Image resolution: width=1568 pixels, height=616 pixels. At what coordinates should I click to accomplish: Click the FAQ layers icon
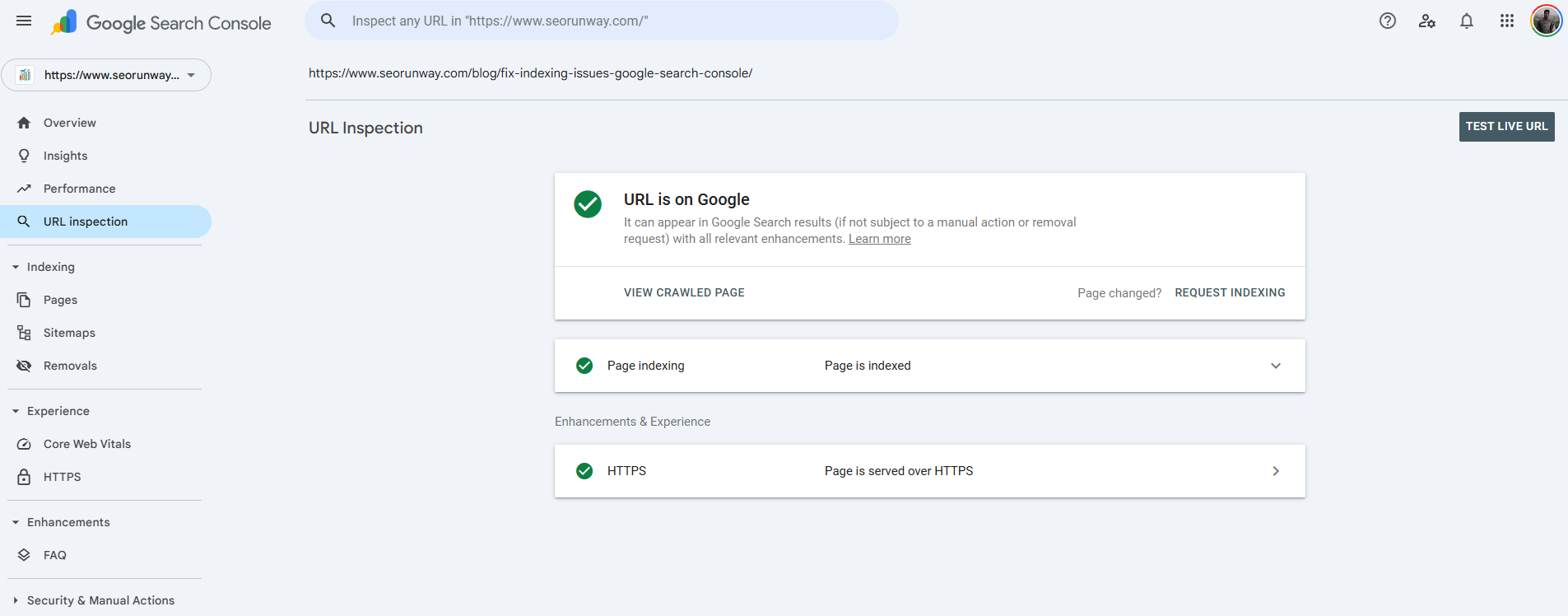pyautogui.click(x=24, y=555)
